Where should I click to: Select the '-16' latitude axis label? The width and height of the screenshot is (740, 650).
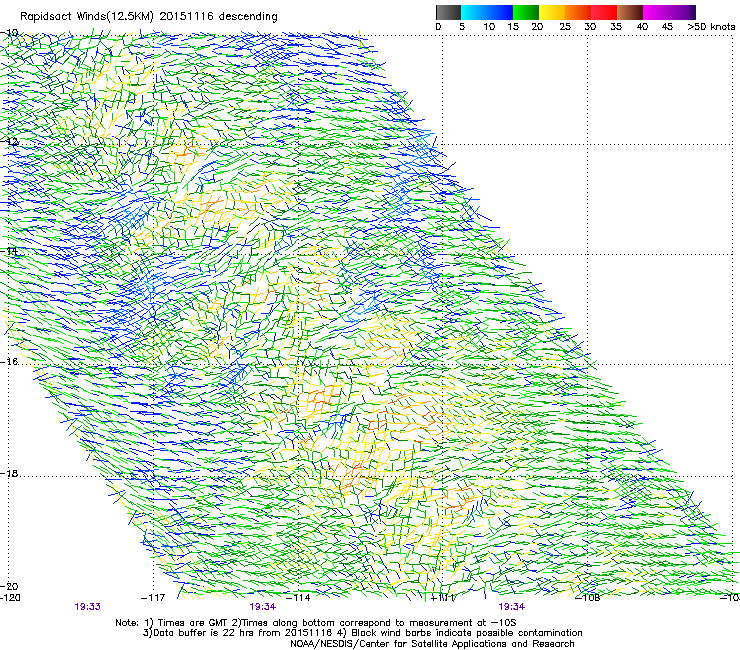click(x=9, y=361)
